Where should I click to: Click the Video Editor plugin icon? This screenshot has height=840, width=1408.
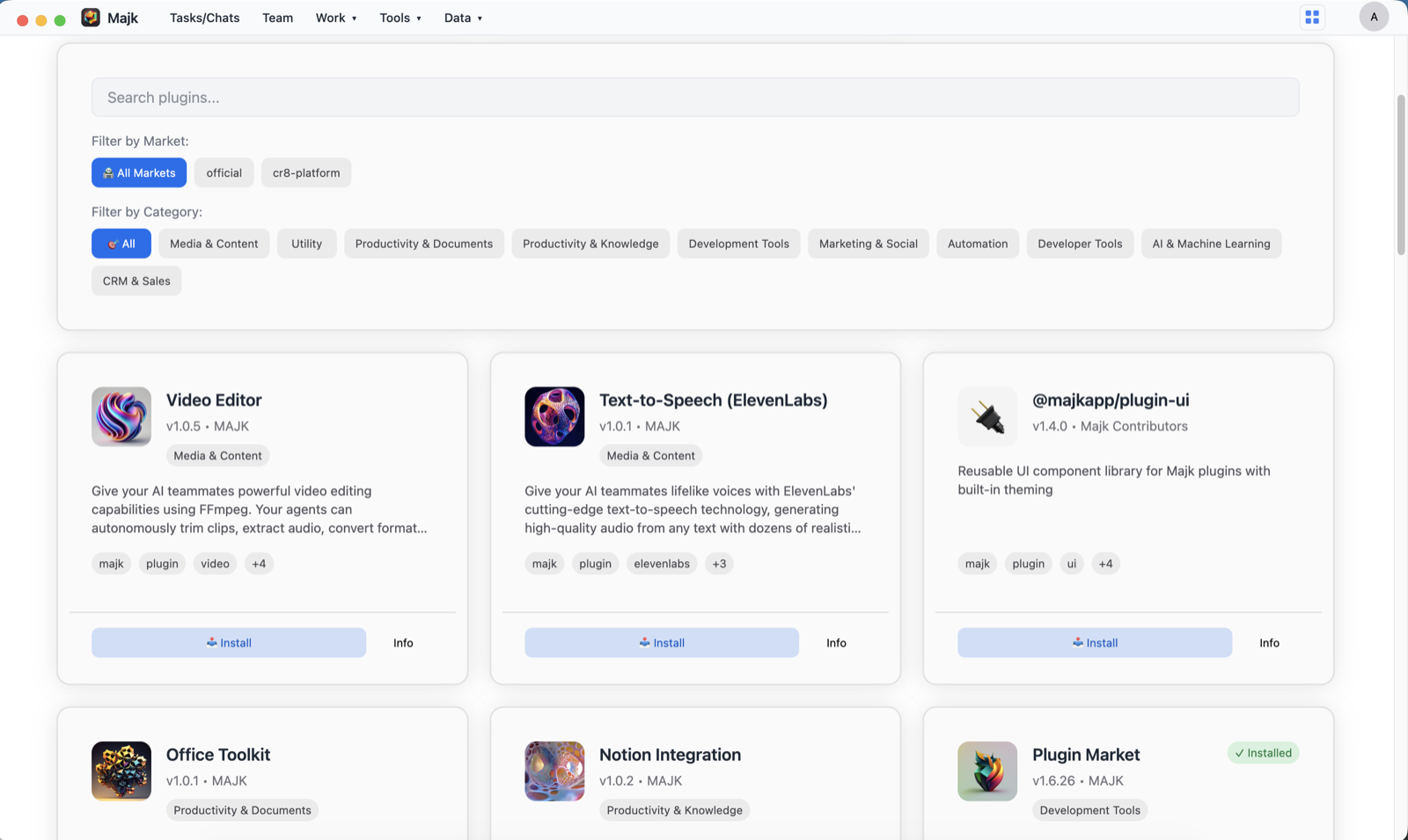pos(121,417)
